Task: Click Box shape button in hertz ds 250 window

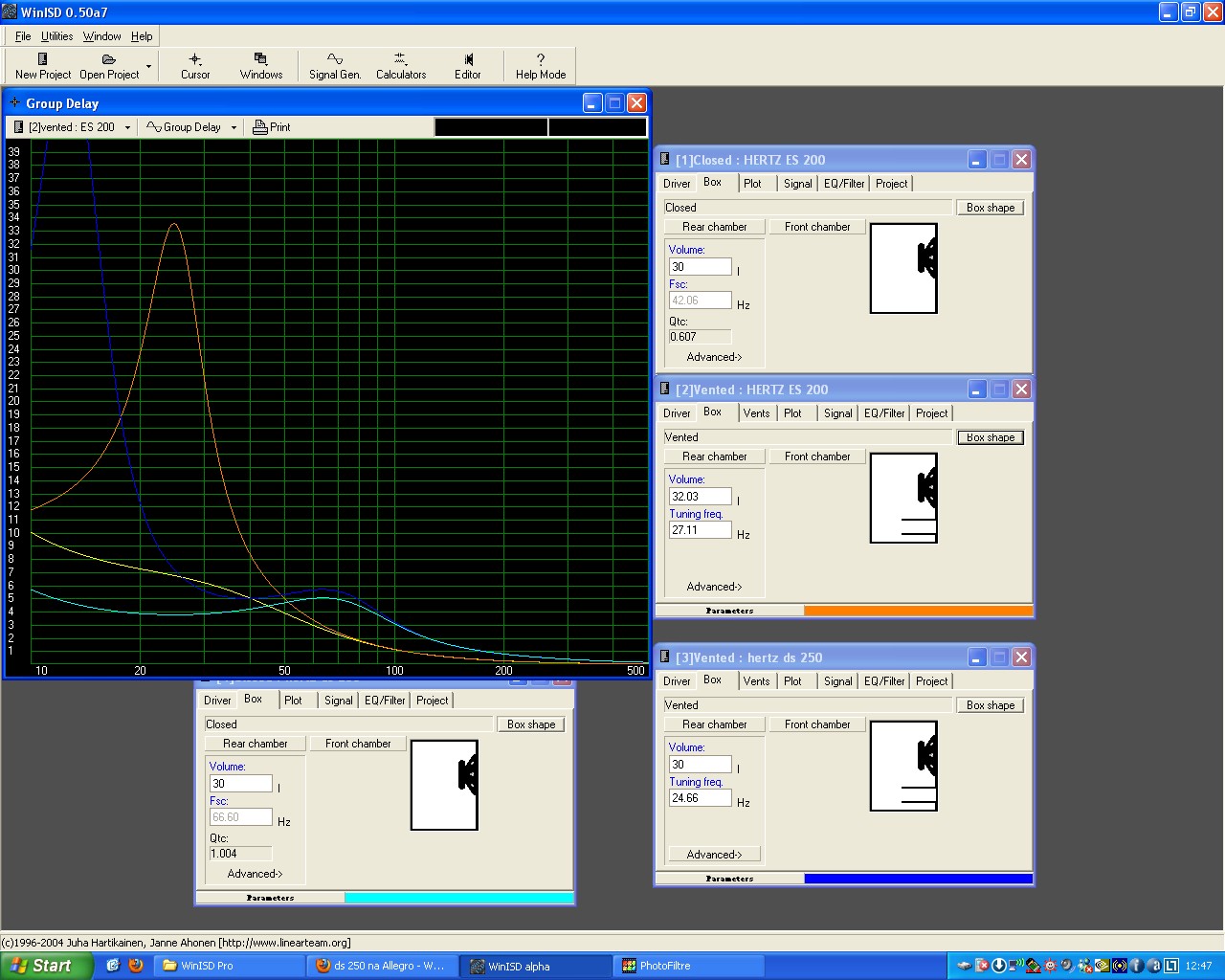Action: (990, 705)
